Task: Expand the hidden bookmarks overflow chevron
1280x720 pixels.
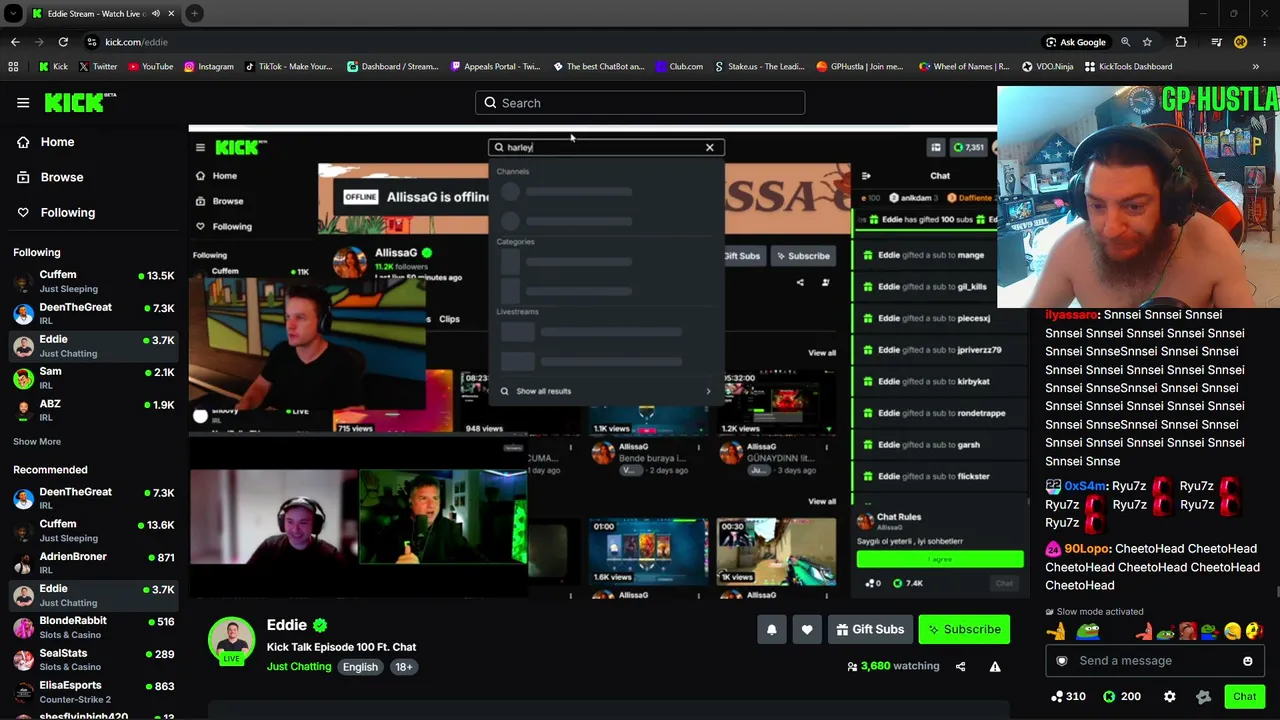Action: click(1256, 67)
